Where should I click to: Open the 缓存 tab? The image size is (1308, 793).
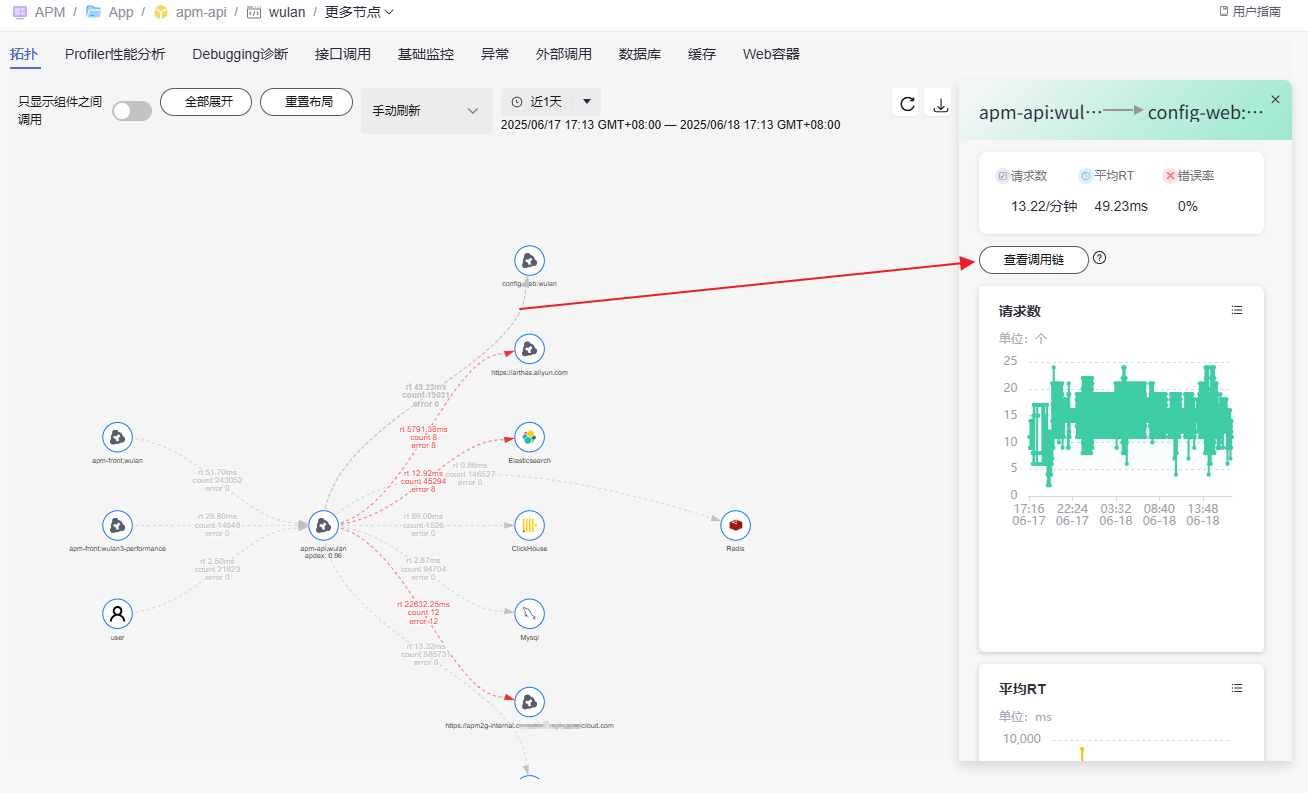click(702, 54)
